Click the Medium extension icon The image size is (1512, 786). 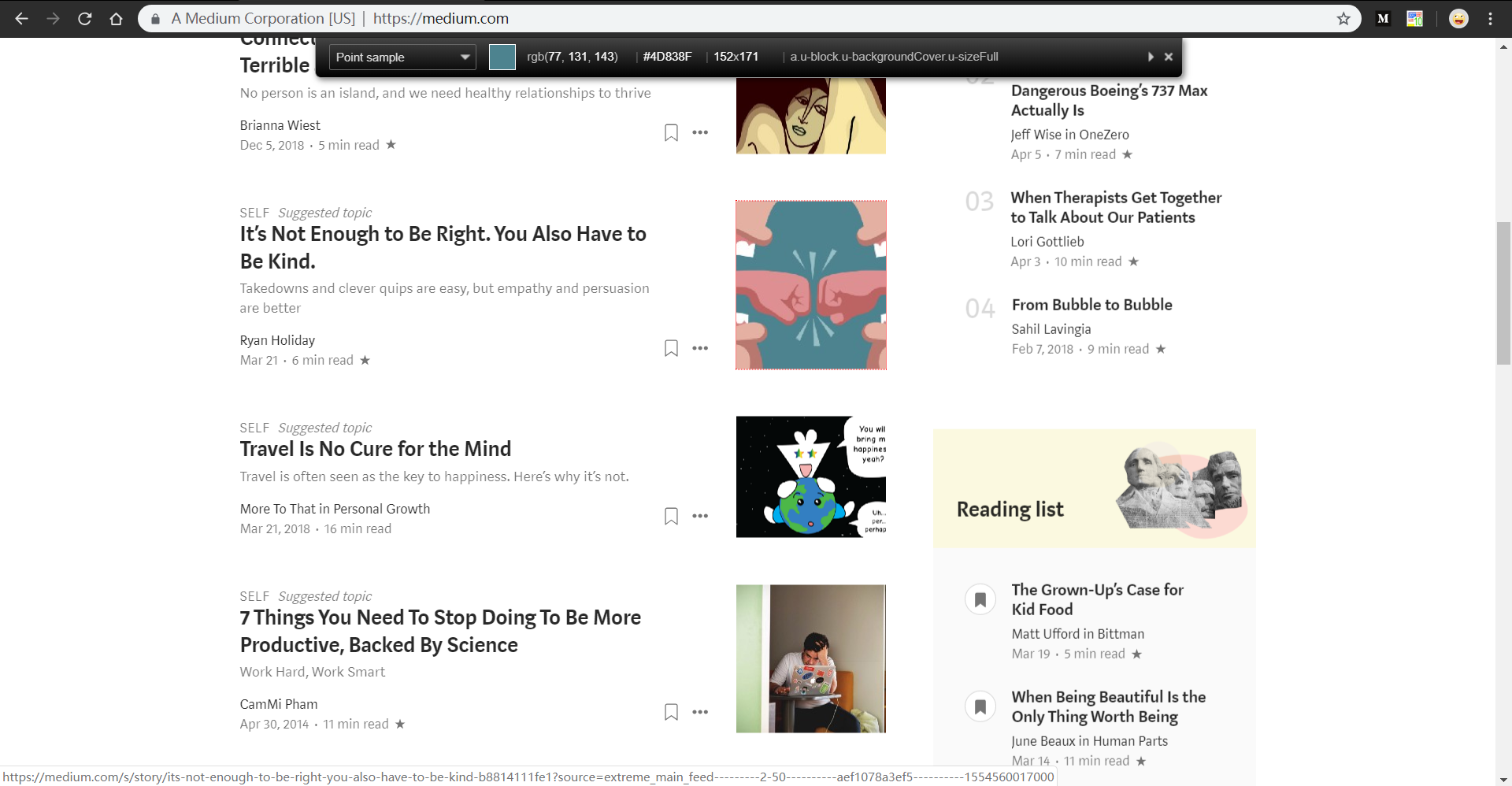pyautogui.click(x=1383, y=19)
